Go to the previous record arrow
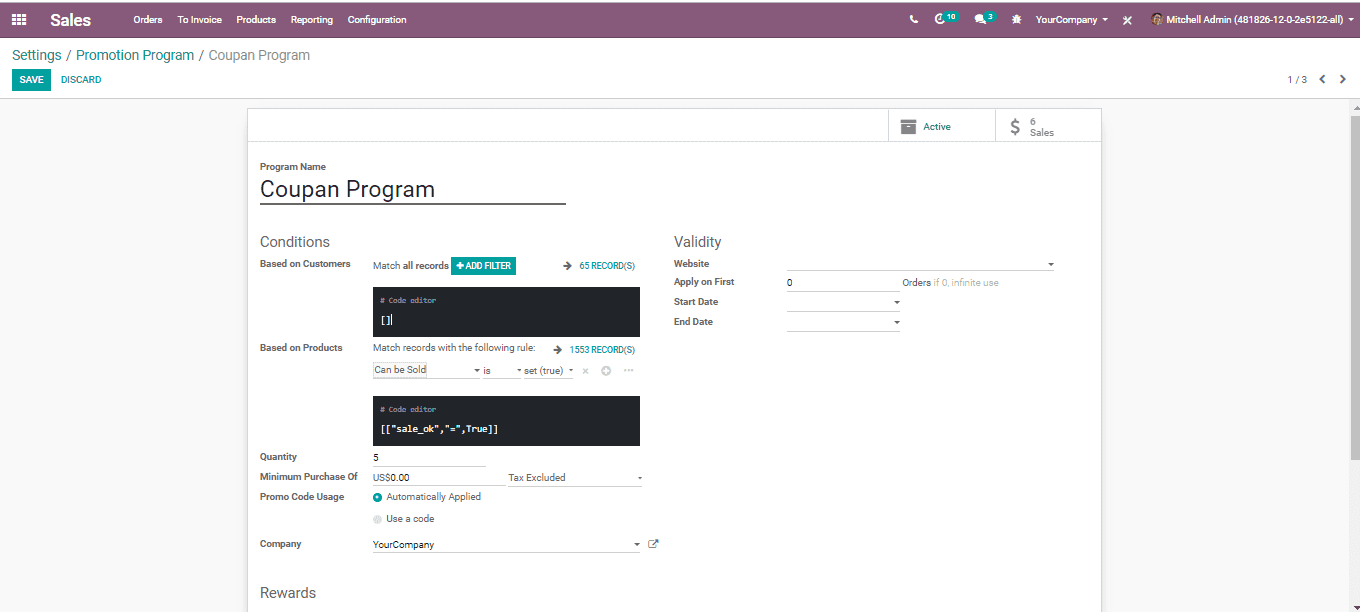This screenshot has width=1360, height=612. (x=1322, y=79)
